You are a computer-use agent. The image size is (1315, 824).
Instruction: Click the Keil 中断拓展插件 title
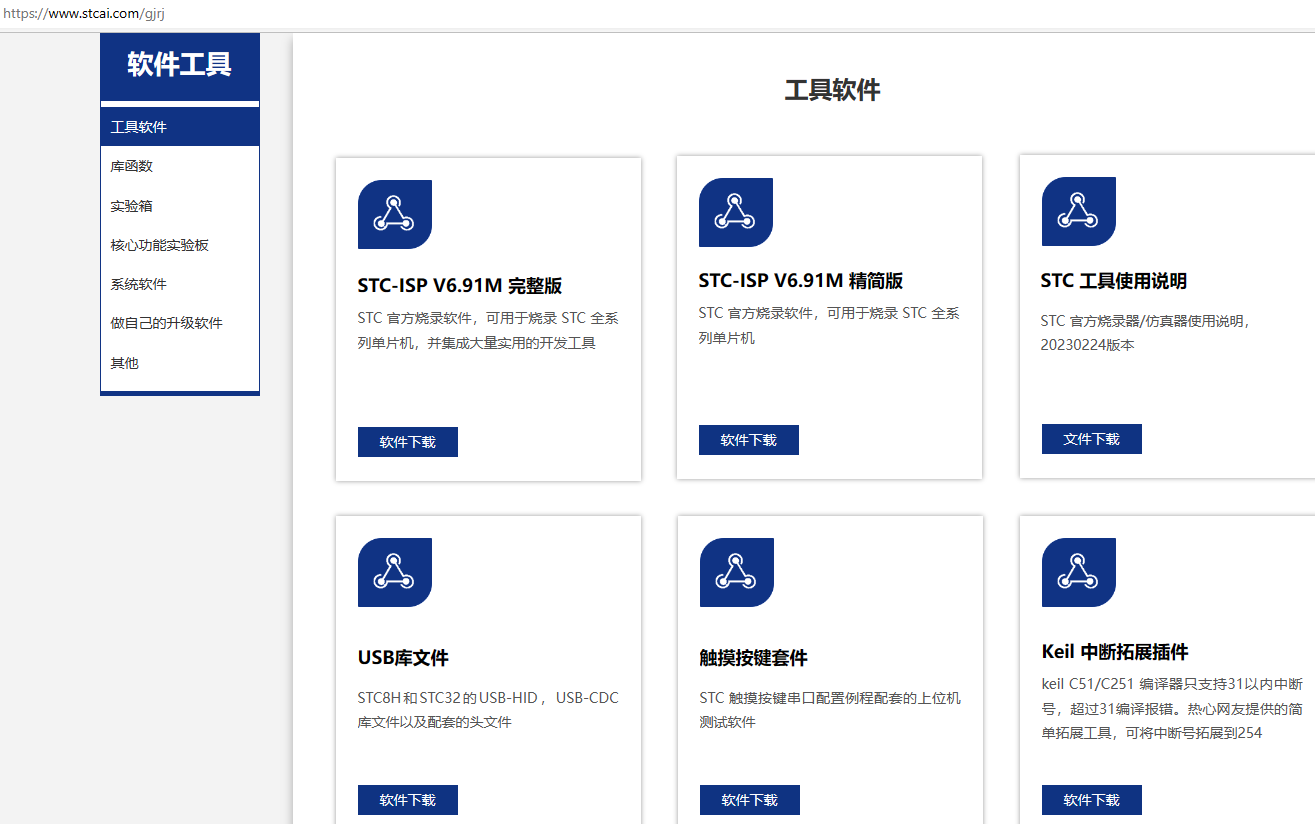[1115, 652]
